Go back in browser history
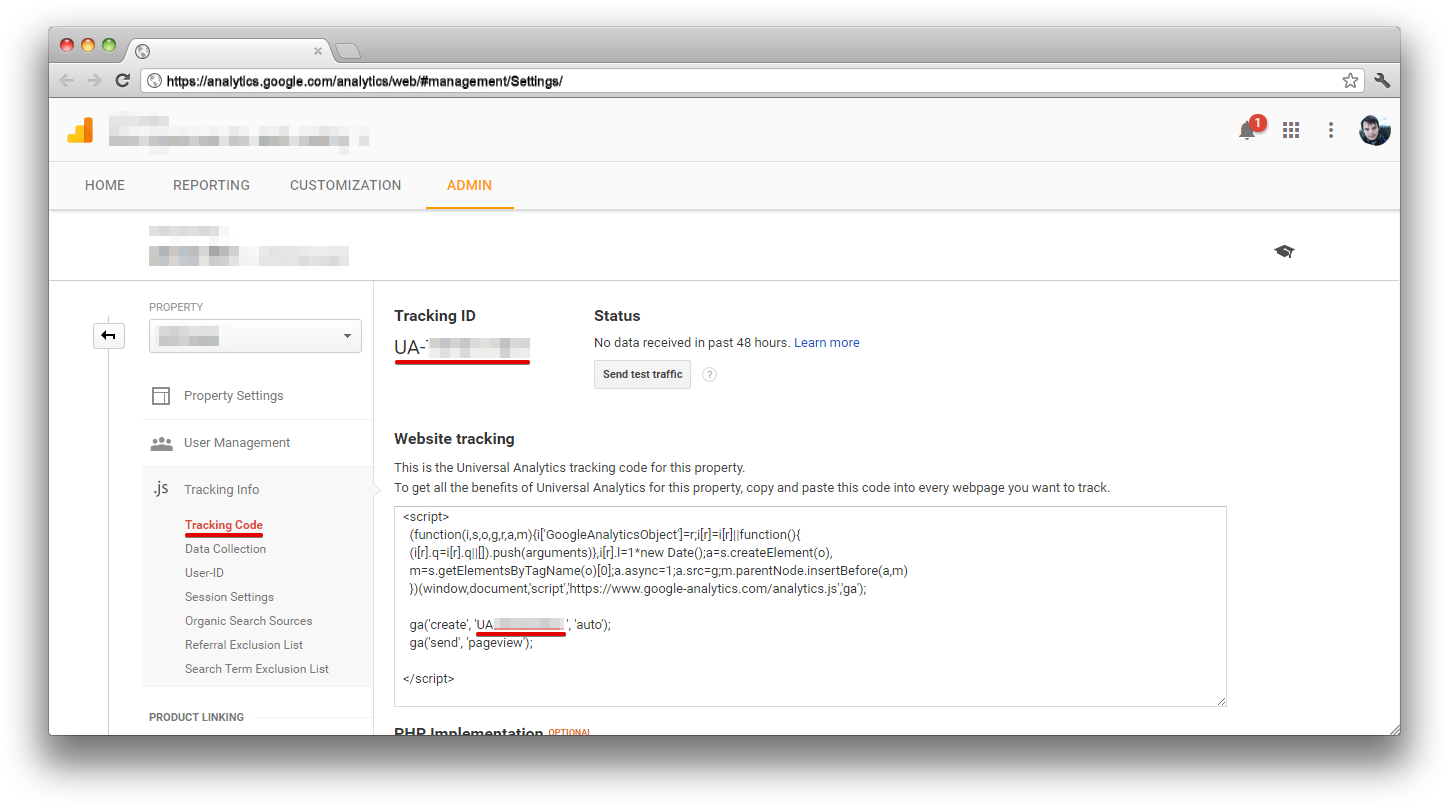 pyautogui.click(x=66, y=81)
